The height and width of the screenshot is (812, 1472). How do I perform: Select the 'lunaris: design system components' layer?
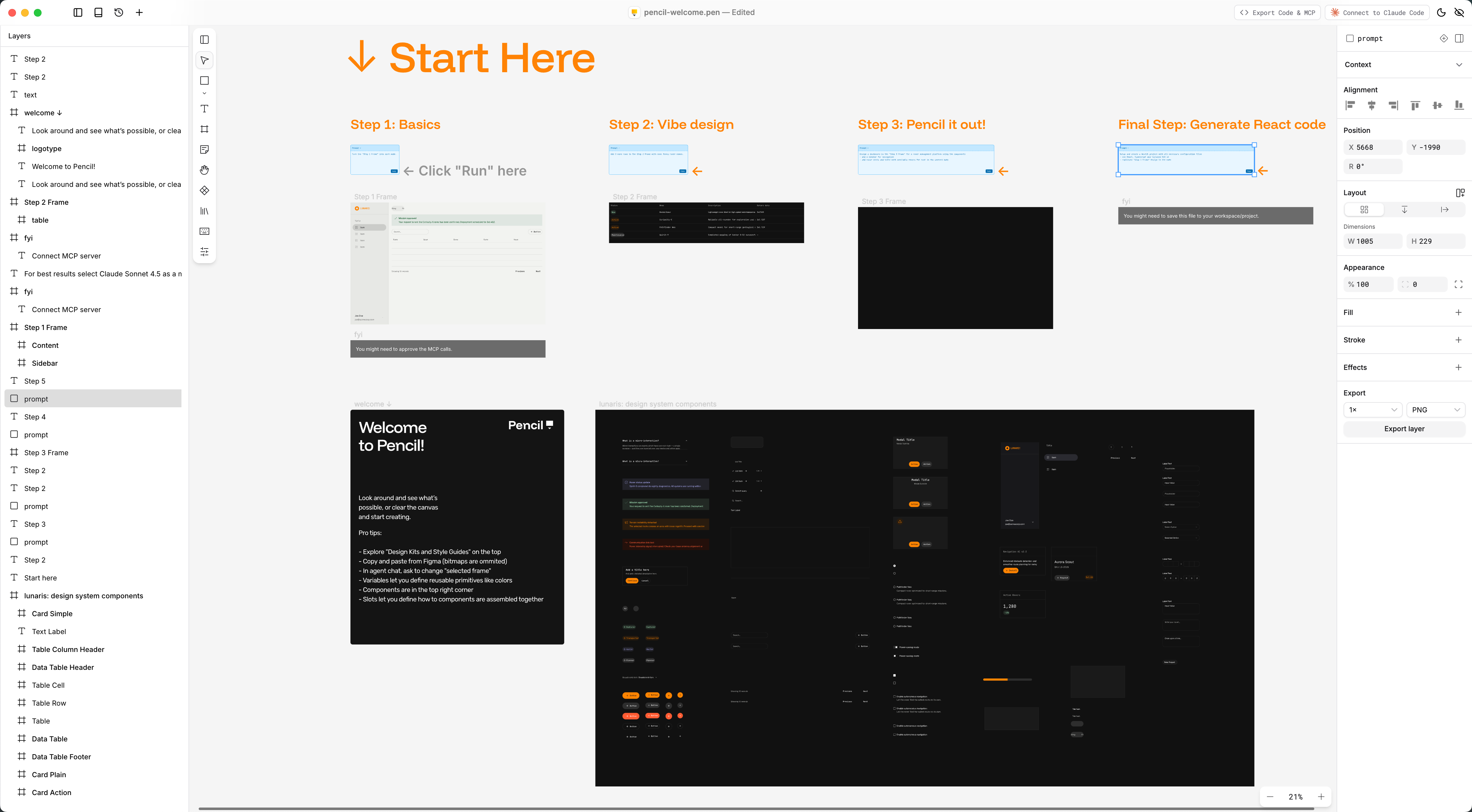point(93,595)
